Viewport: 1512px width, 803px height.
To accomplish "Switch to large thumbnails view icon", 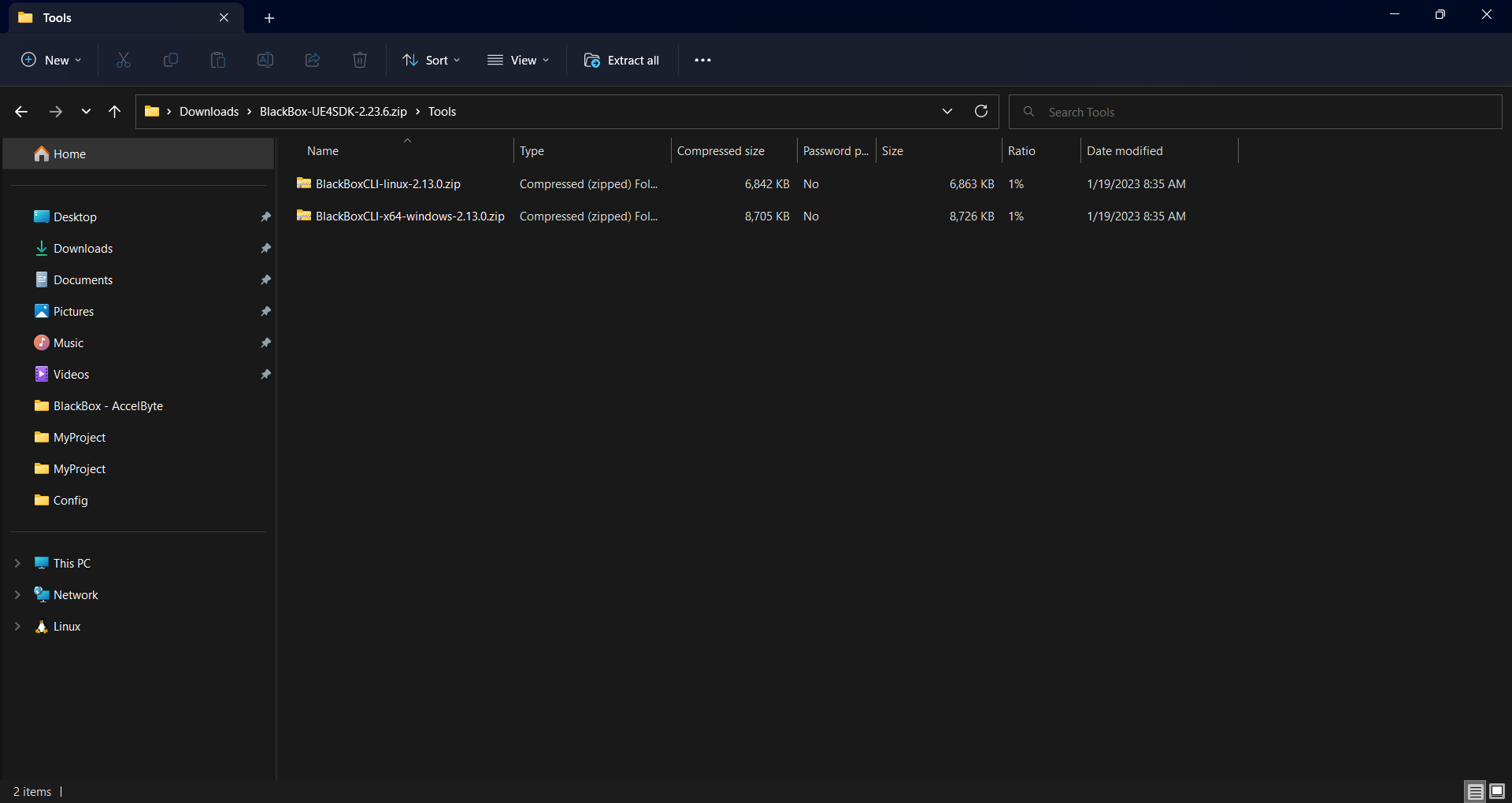I will [x=1497, y=791].
